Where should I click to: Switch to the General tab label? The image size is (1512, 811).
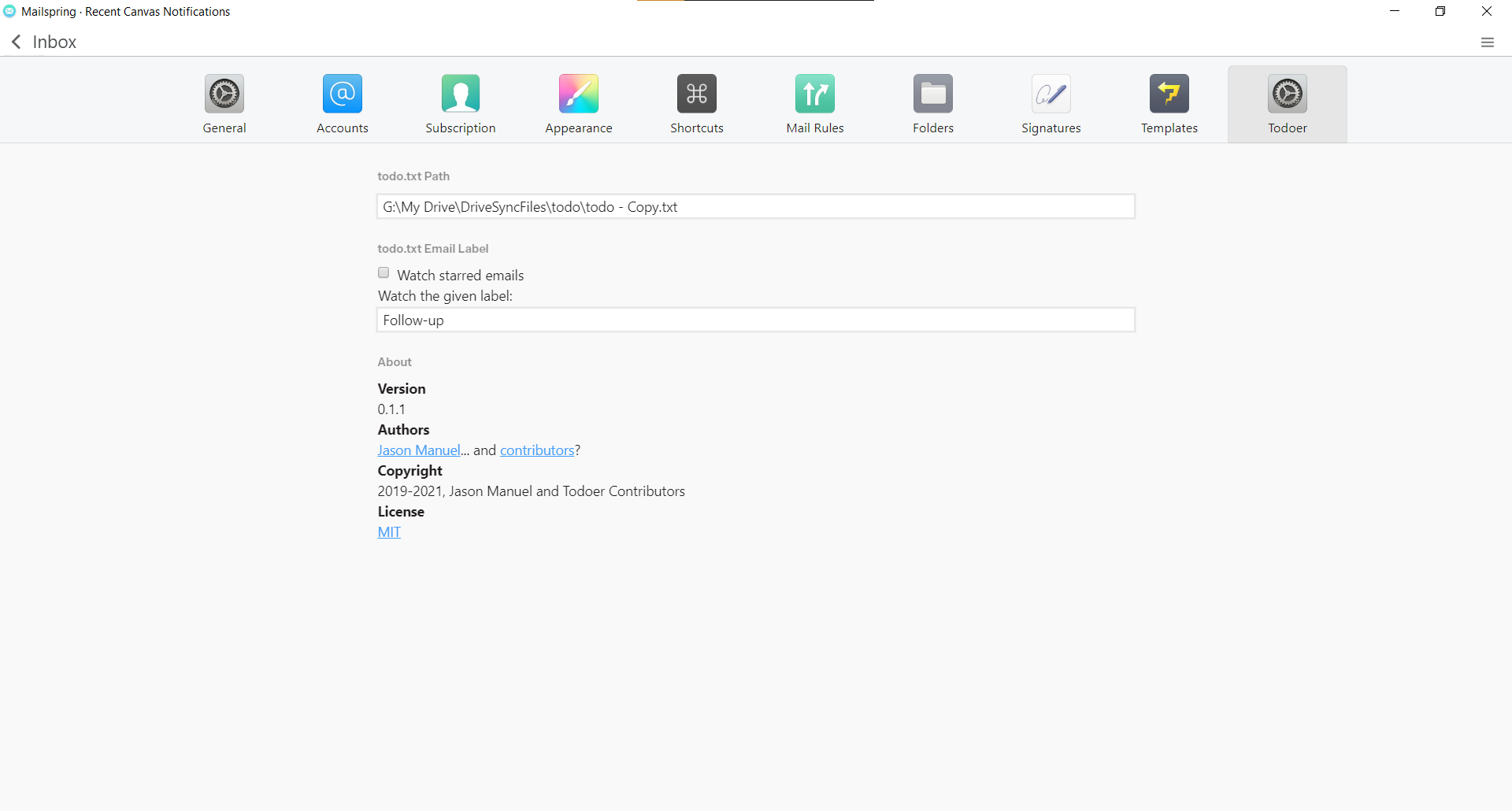[x=224, y=128]
